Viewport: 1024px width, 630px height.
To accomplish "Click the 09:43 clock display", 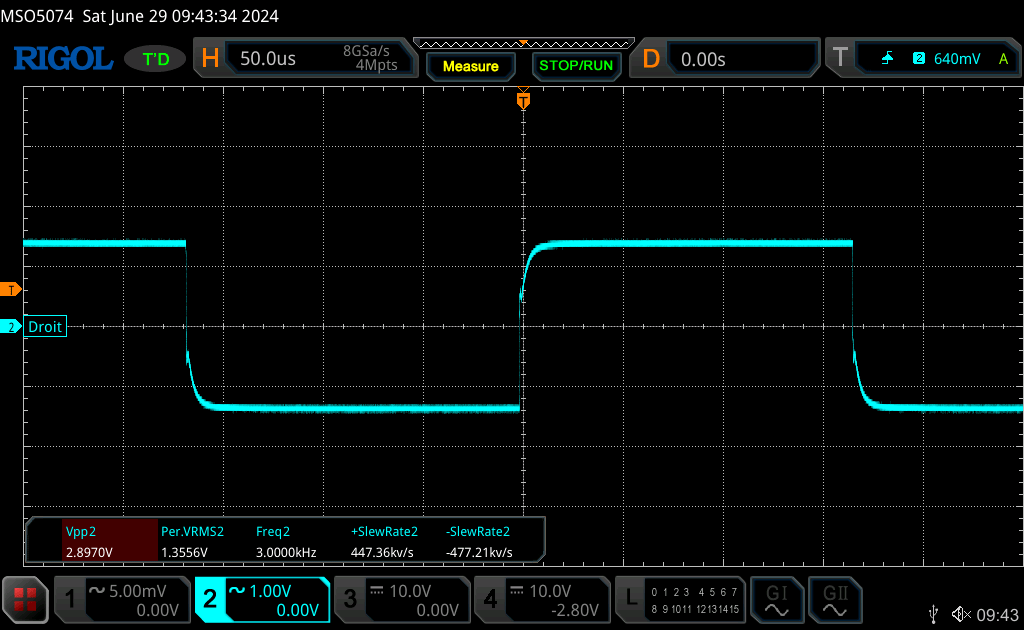I will (x=997, y=614).
